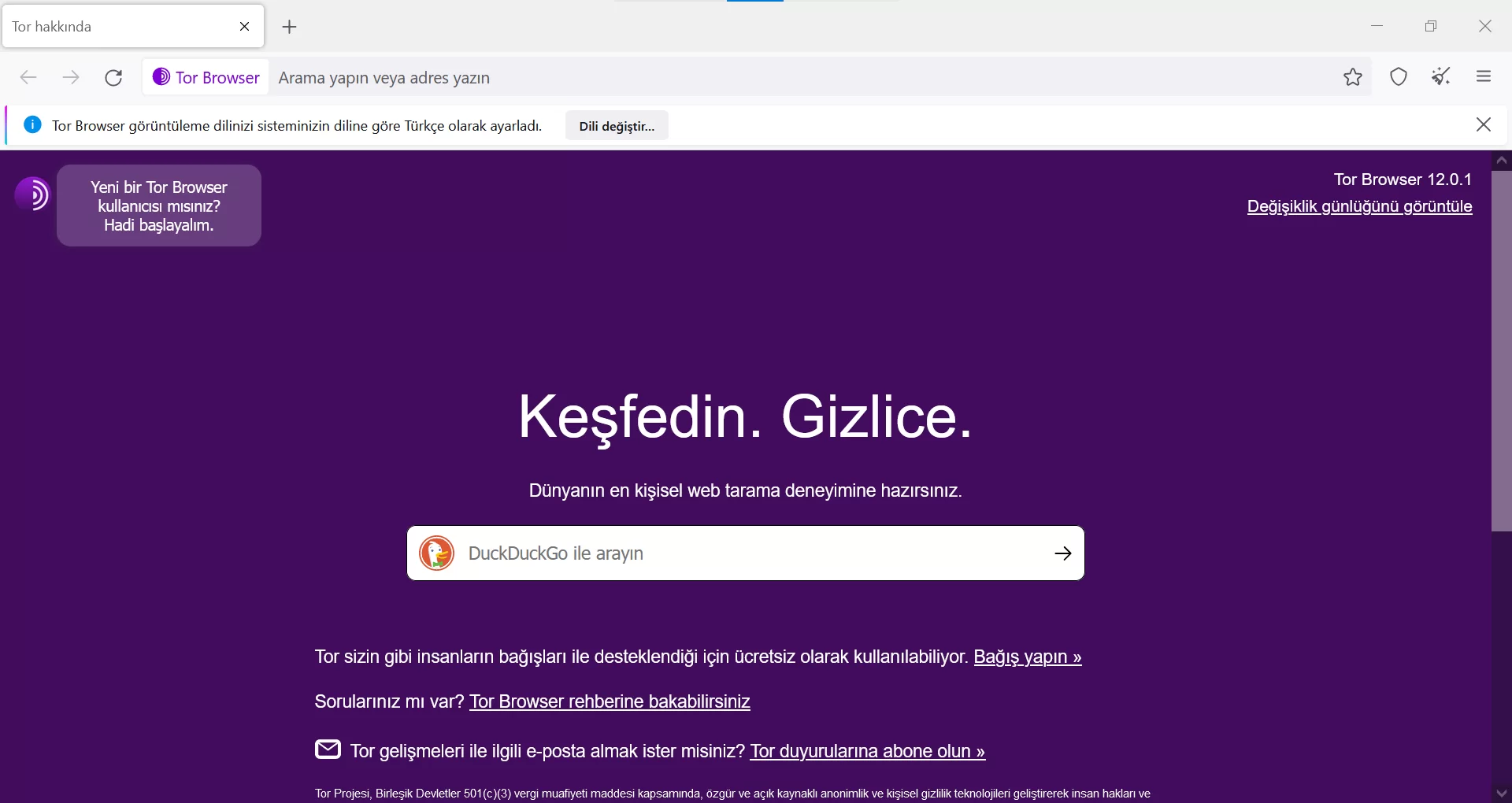Minimize the browser window
Viewport: 1512px width, 803px height.
pos(1377,26)
